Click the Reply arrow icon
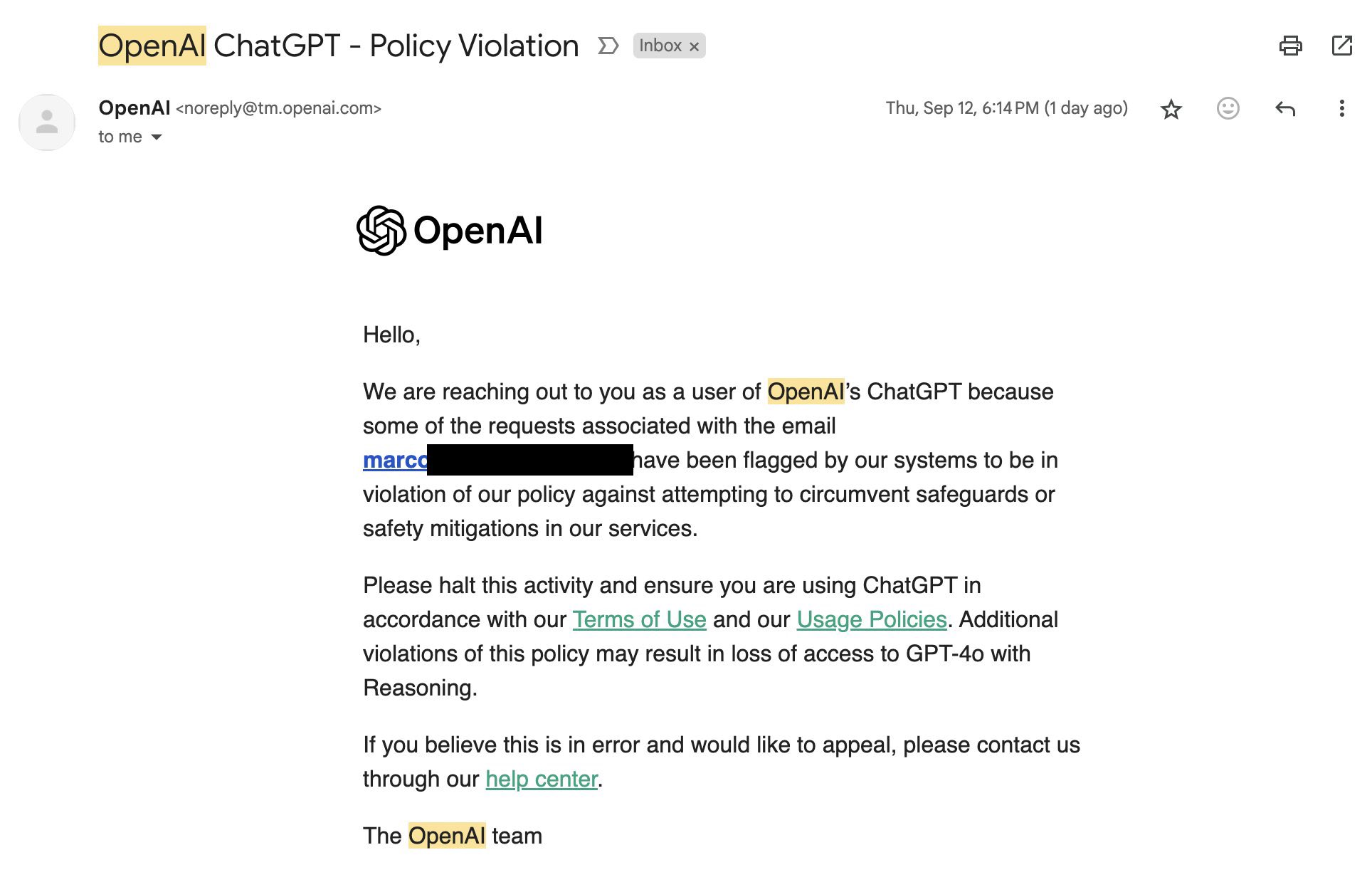Viewport: 1372px width, 887px height. click(1284, 109)
